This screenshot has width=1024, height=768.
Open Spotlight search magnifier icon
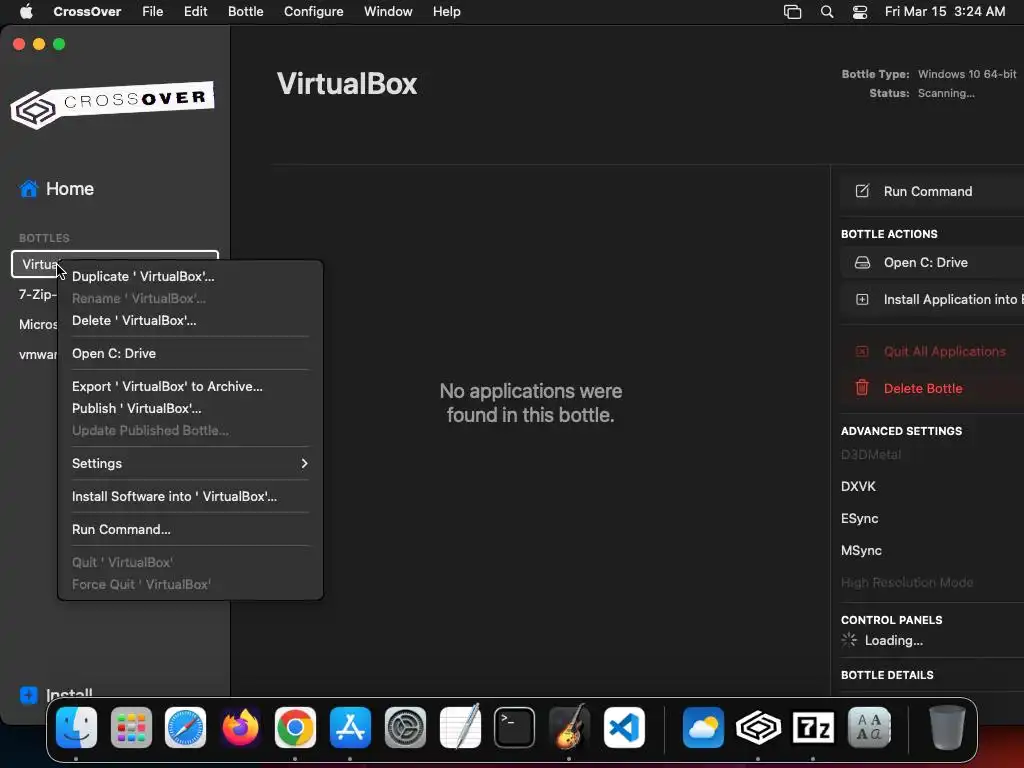(827, 12)
